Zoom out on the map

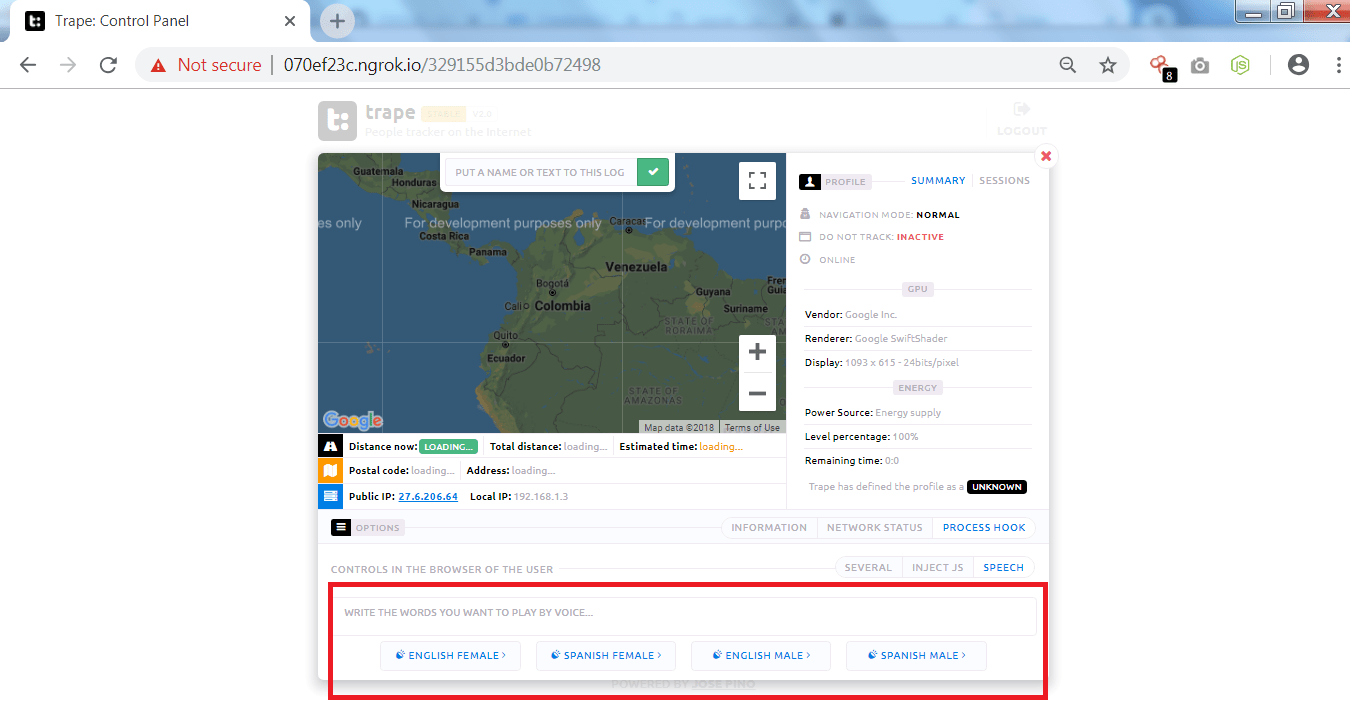tap(757, 393)
